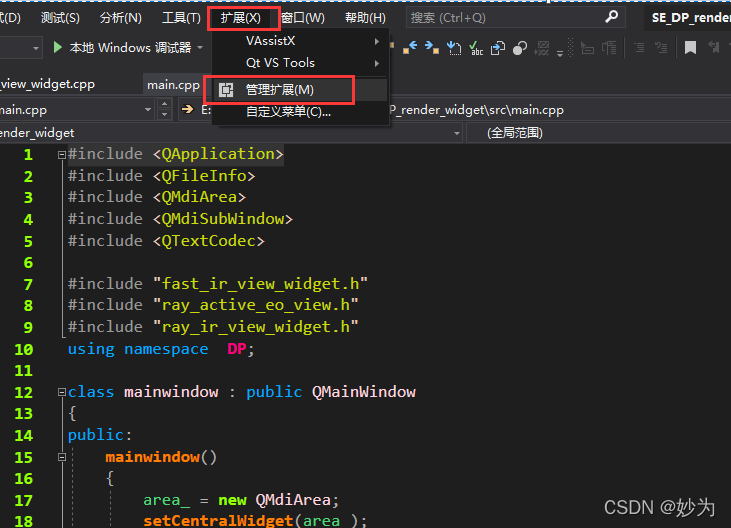Open the main.cpp file selector dropdown
Viewport: 731px width, 528px height.
147,110
